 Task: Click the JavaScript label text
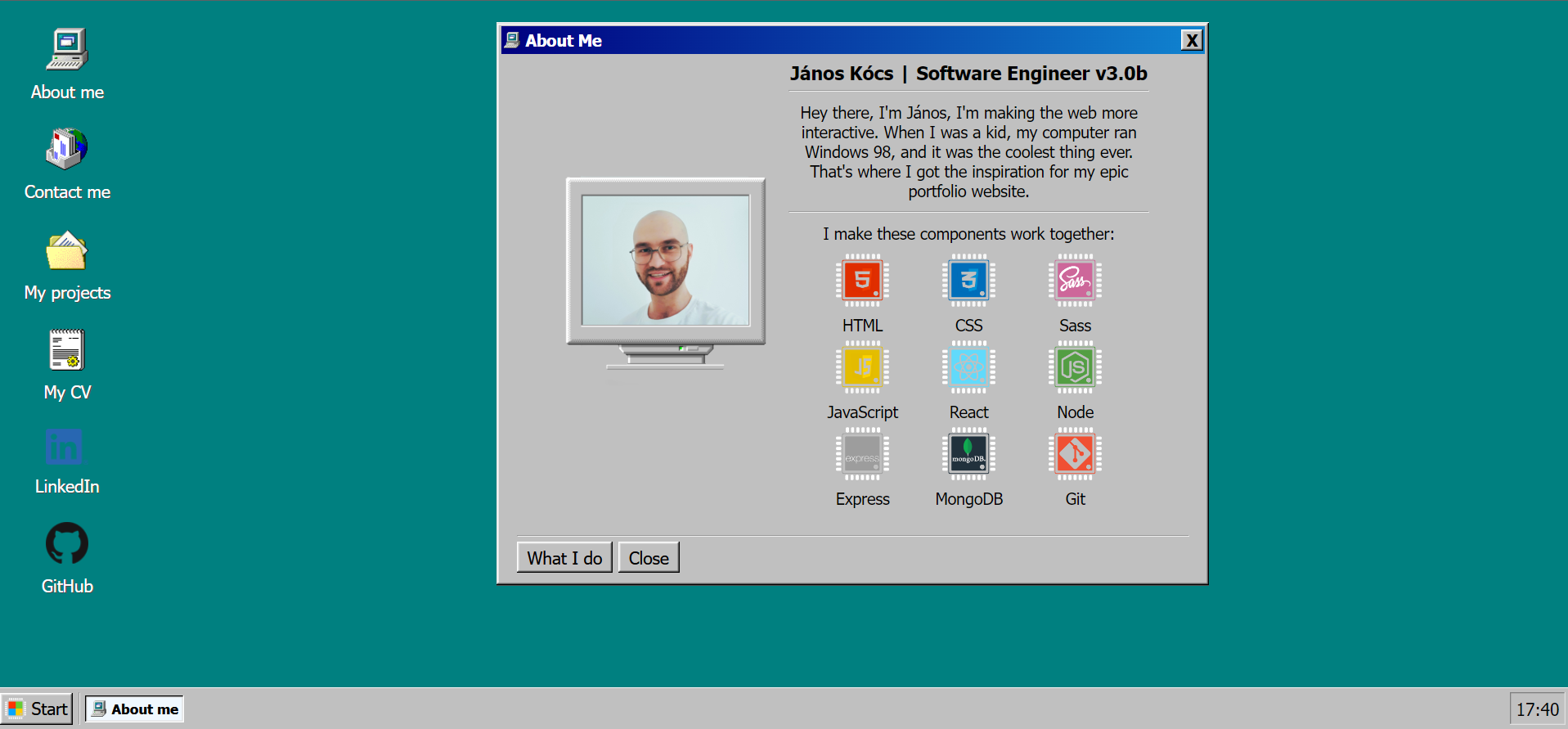862,412
